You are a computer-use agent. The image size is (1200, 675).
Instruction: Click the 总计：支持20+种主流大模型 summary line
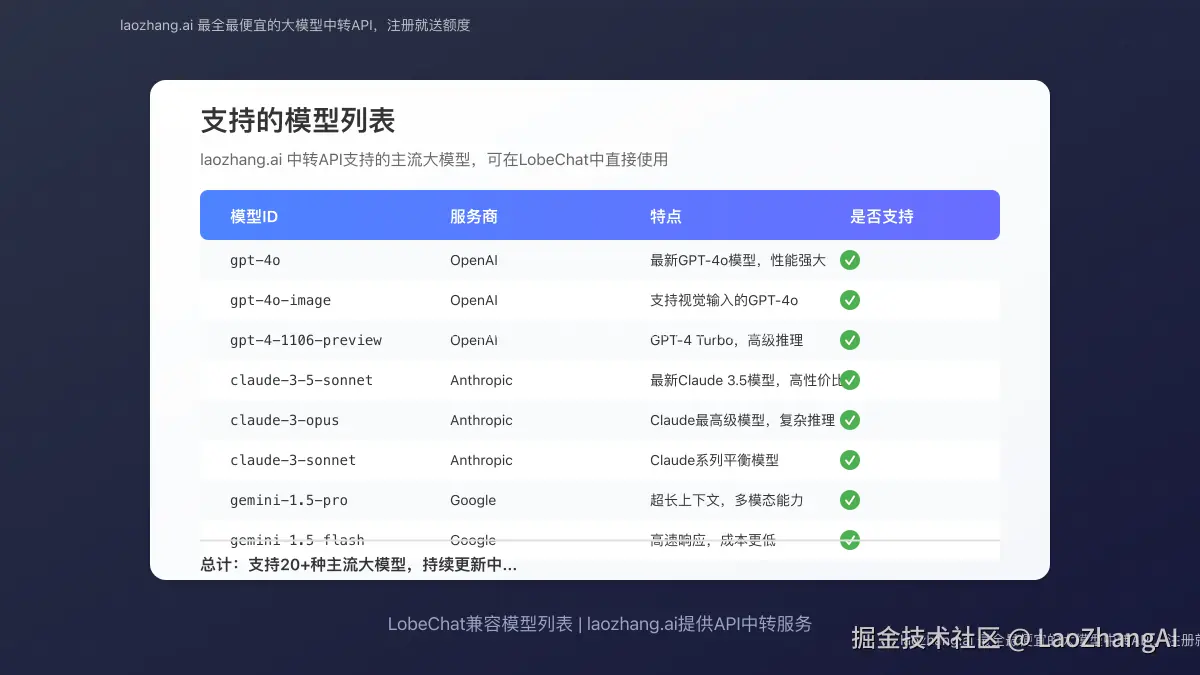[x=359, y=565]
